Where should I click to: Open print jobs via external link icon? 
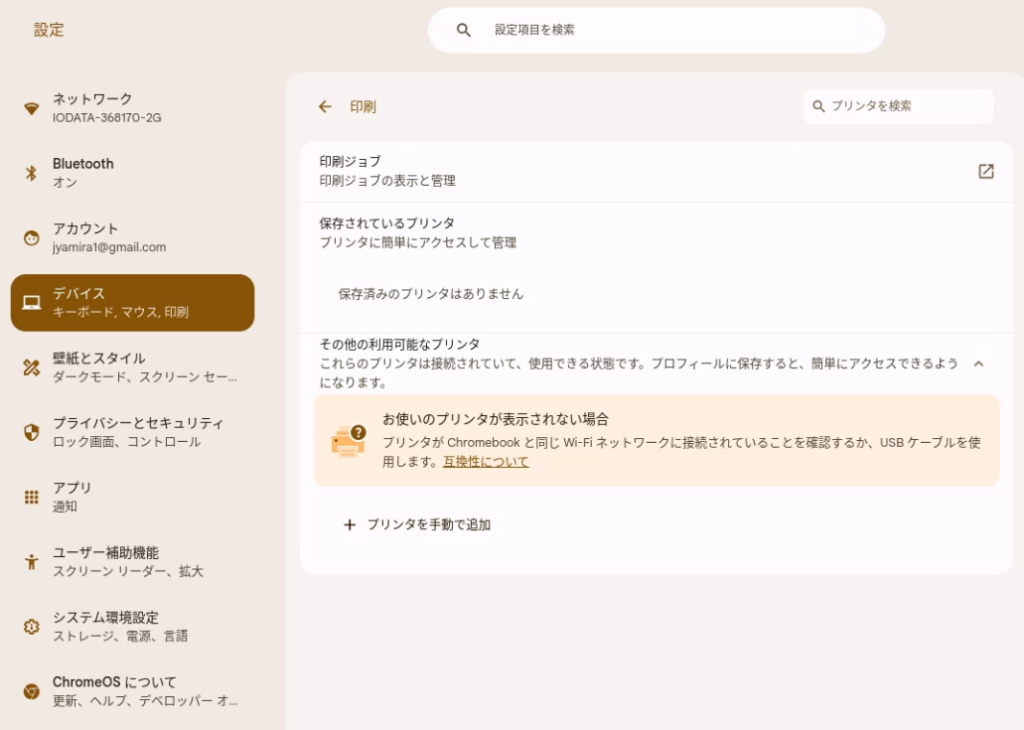coord(985,171)
